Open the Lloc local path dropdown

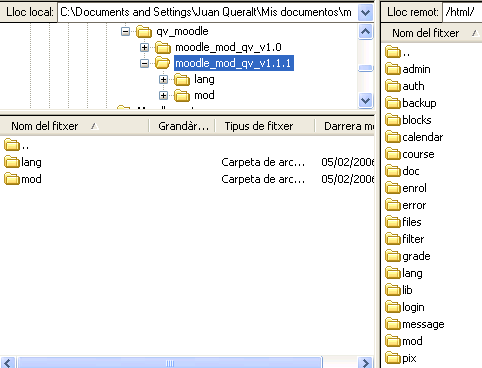tap(365, 13)
